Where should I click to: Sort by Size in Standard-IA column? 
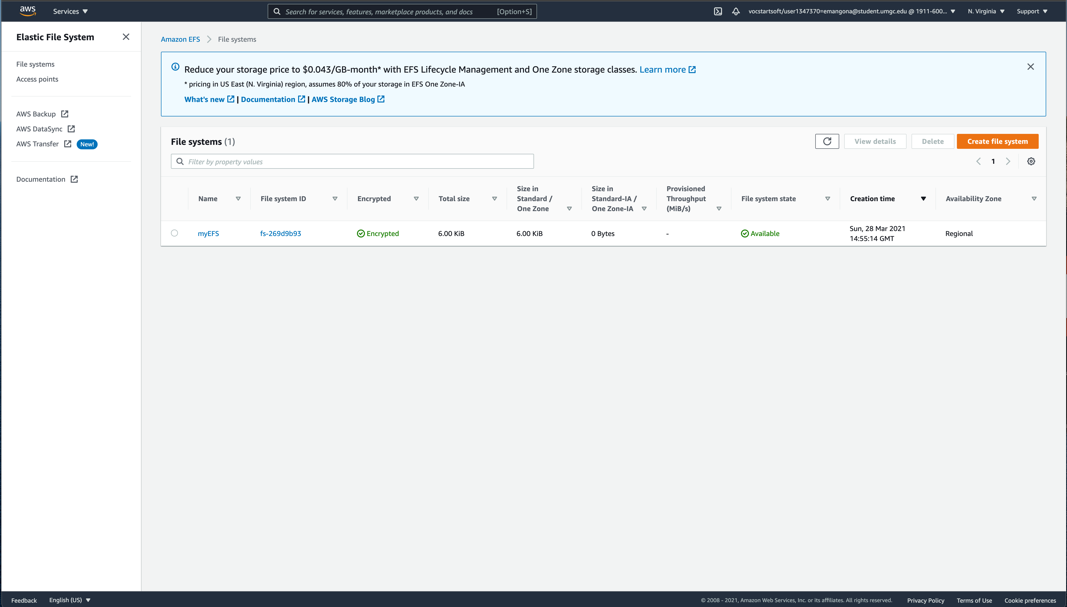(644, 209)
